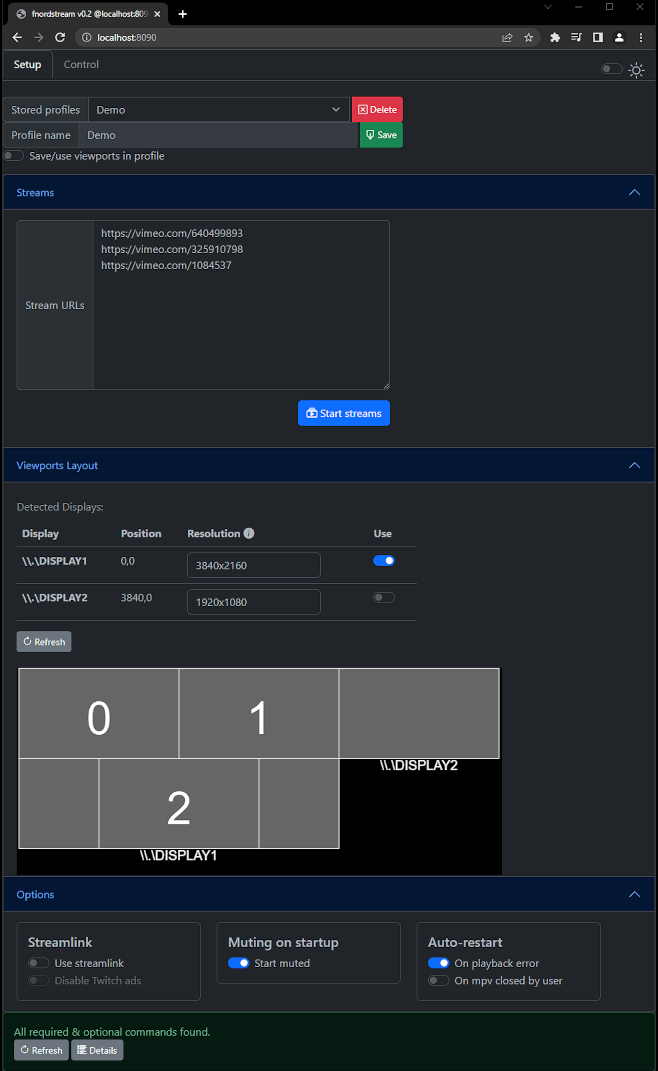Click the Muting on startup heading
Screen dimensions: 658x1071
click(x=283, y=942)
